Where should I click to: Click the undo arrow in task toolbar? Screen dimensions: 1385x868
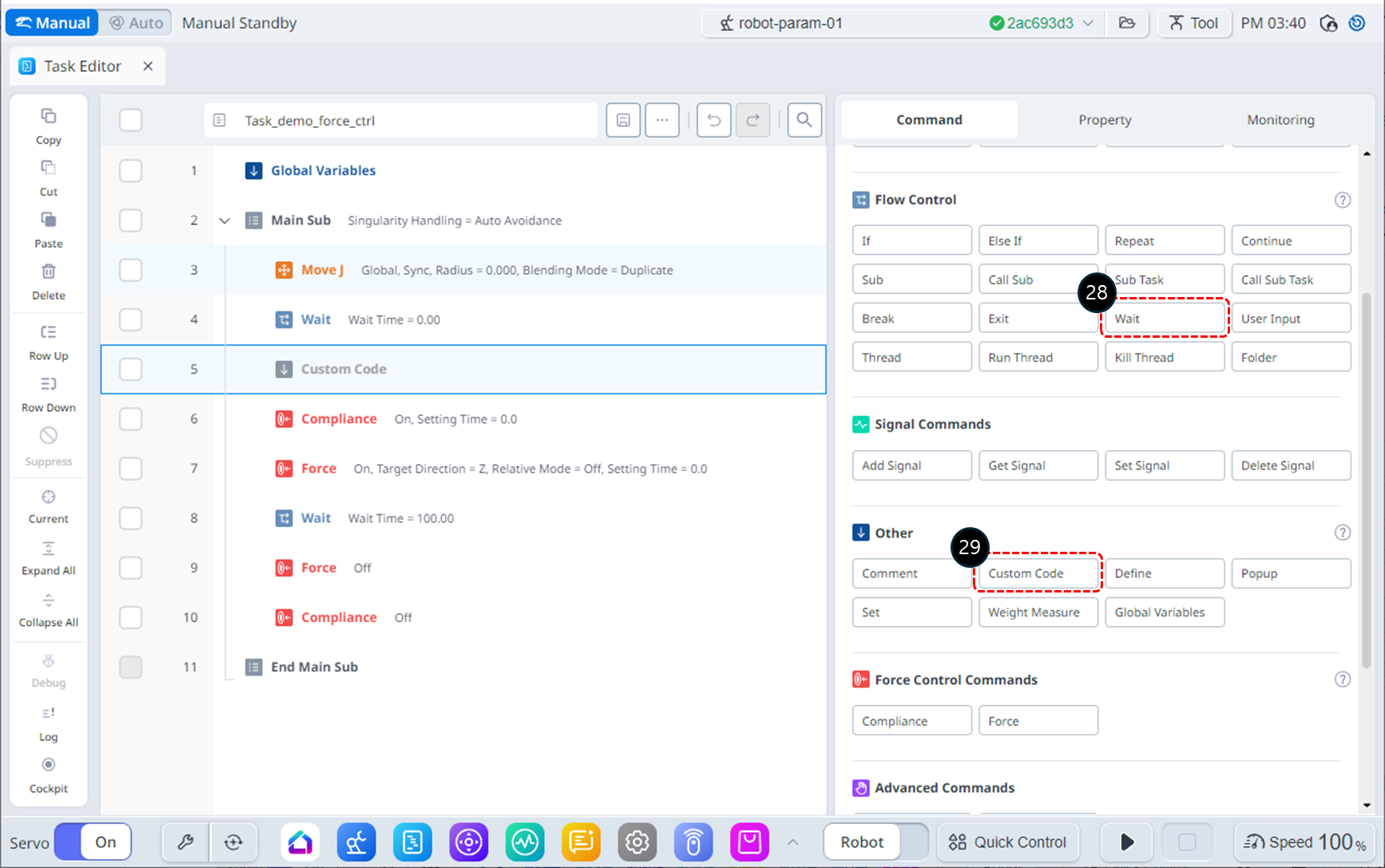click(713, 121)
